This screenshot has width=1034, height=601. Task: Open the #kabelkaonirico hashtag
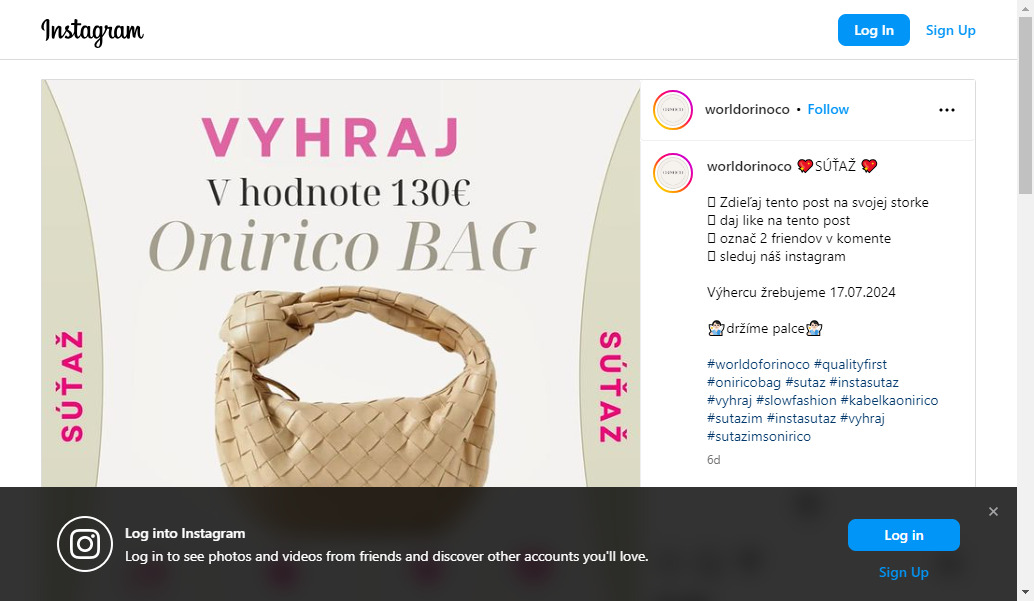coord(889,400)
